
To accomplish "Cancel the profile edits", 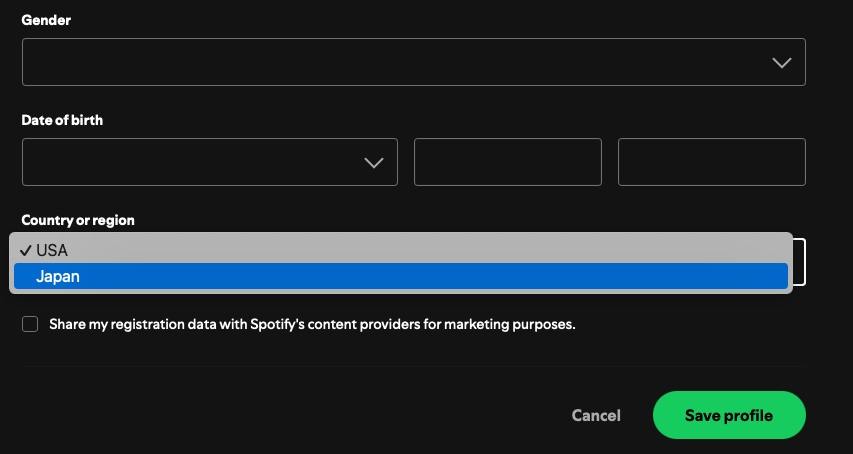I will pos(596,415).
